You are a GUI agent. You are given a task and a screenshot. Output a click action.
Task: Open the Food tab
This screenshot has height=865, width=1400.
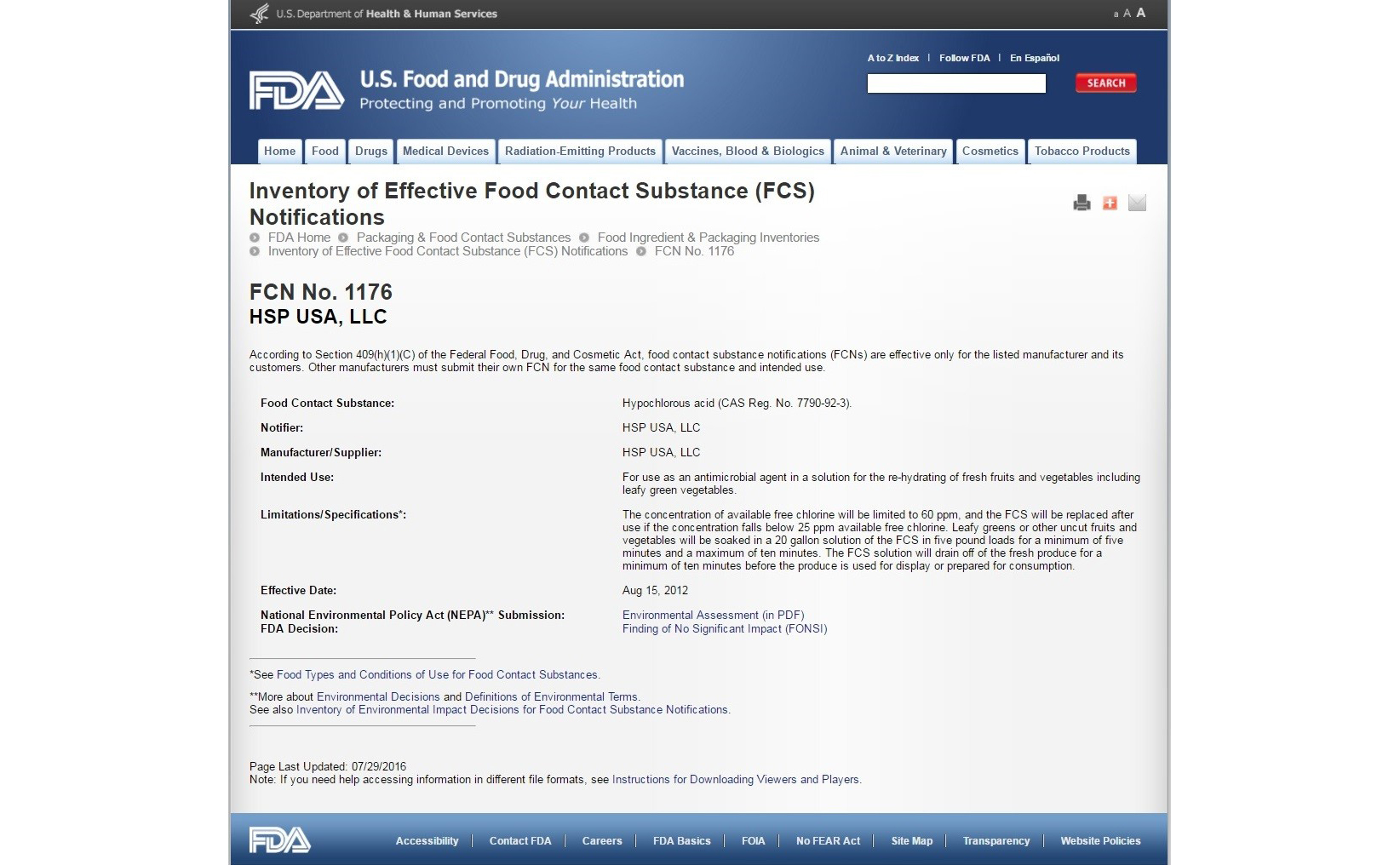[324, 152]
